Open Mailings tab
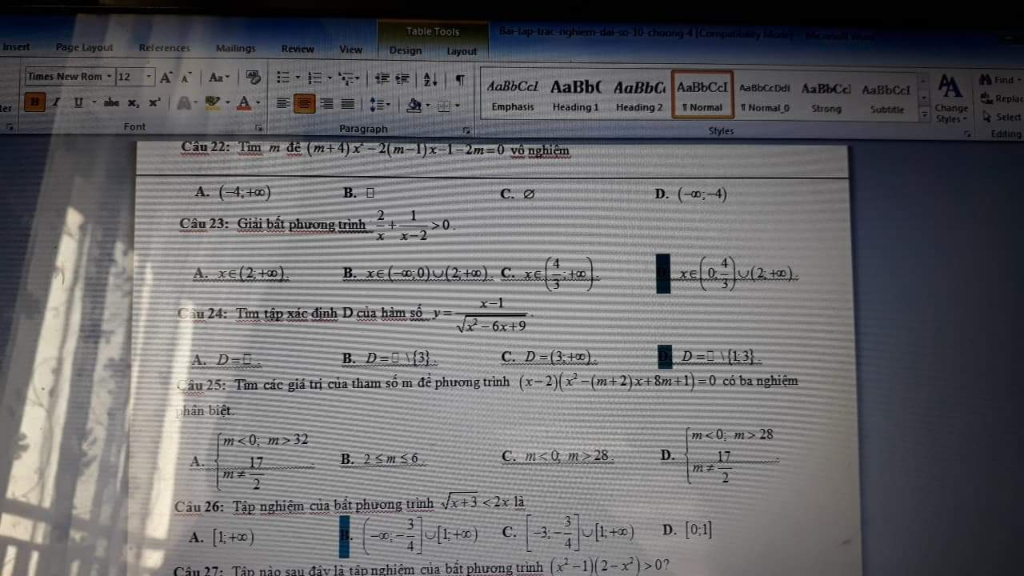Screen dimensions: 1024x576 (236, 48)
